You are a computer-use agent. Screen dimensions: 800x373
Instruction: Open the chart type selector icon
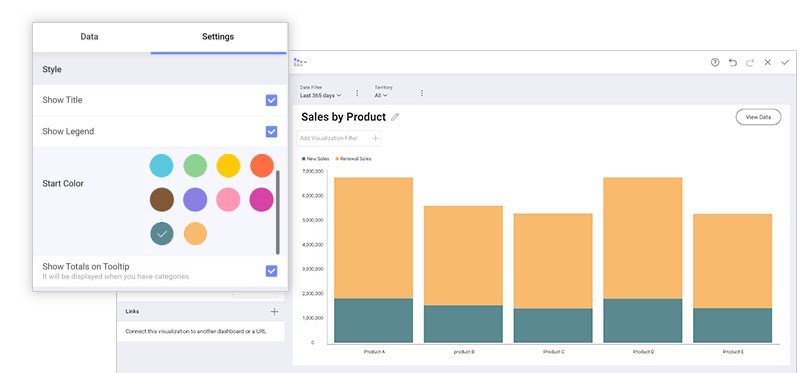pos(300,62)
